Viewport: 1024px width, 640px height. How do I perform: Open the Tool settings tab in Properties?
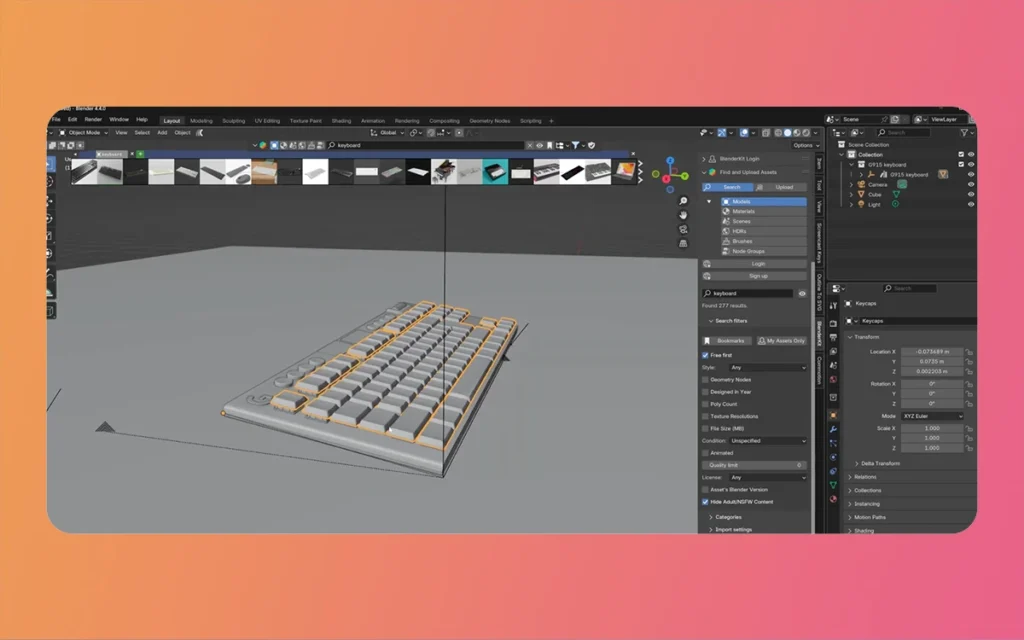tap(833, 305)
